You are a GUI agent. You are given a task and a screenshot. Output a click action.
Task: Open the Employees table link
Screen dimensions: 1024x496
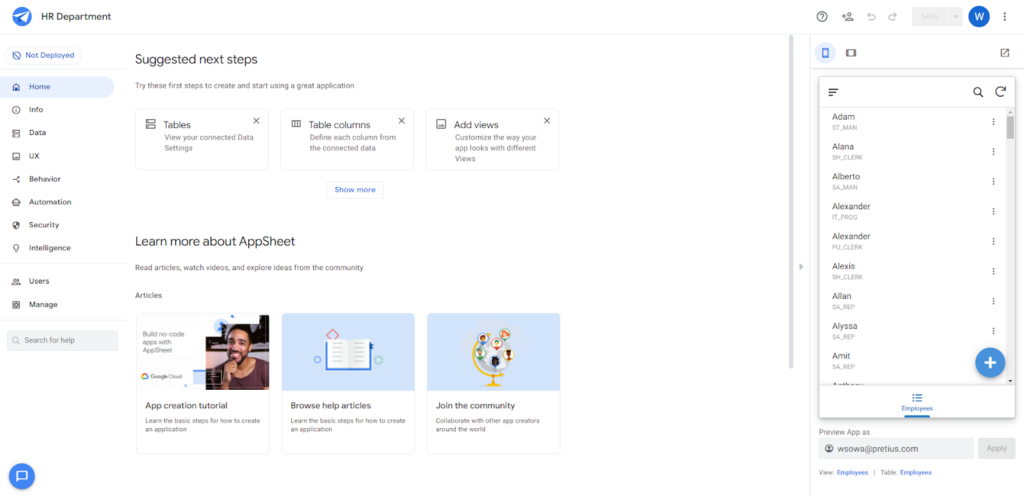pos(916,473)
